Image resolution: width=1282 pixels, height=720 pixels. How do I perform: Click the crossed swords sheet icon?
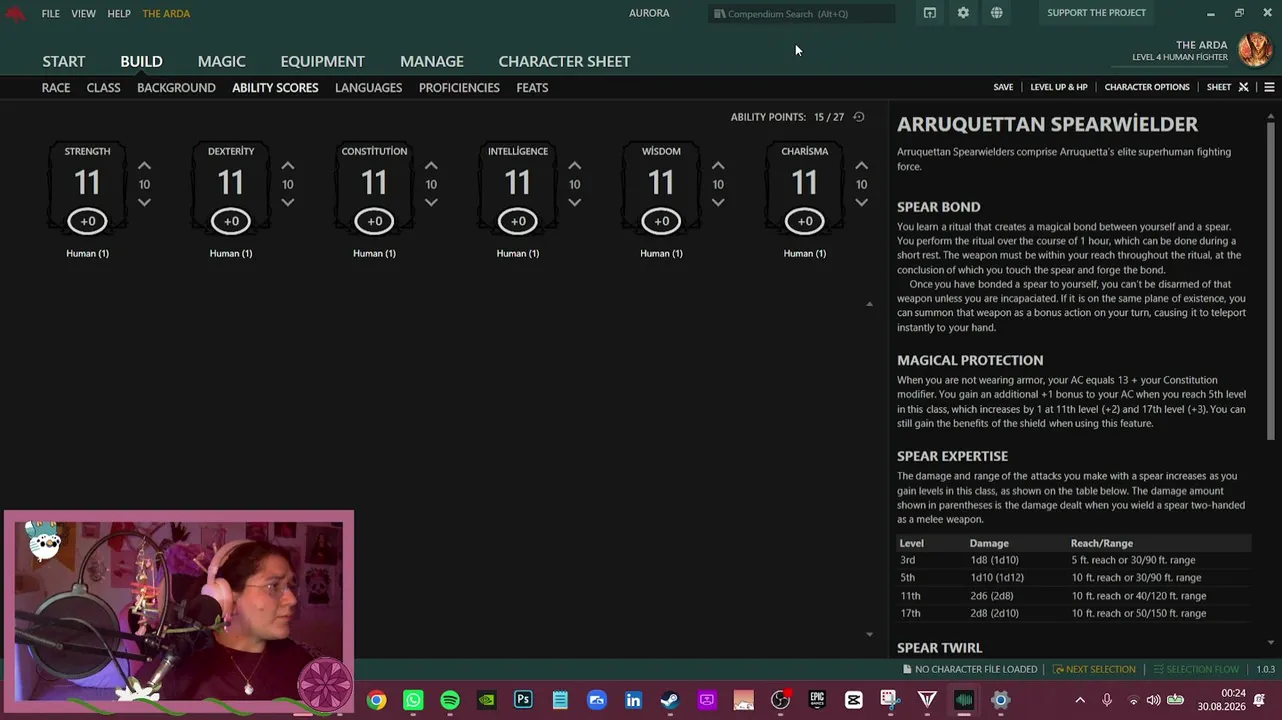pos(1244,87)
